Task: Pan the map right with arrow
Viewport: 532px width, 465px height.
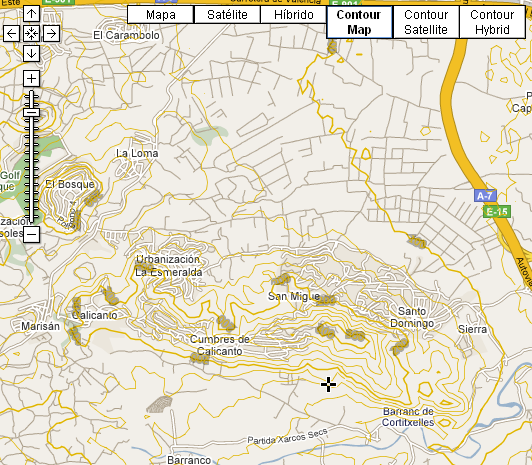Action: (52, 34)
